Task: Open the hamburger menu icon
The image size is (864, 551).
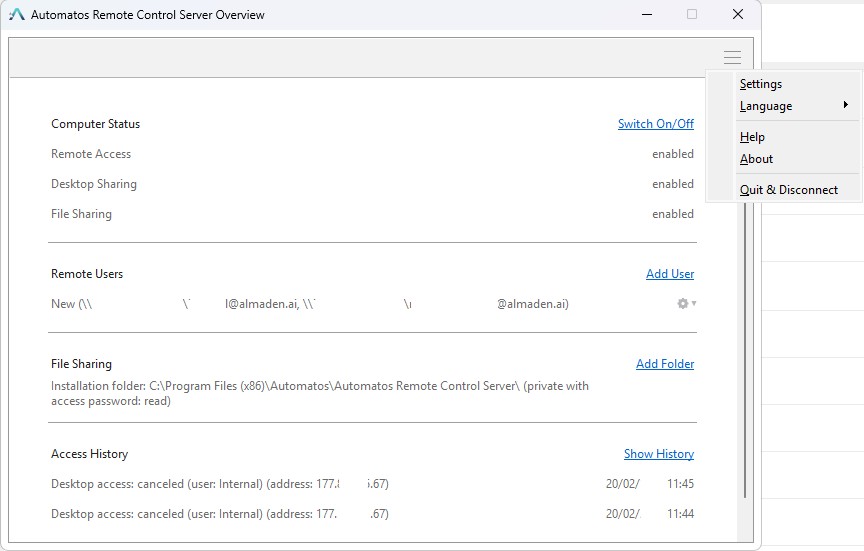Action: [732, 57]
